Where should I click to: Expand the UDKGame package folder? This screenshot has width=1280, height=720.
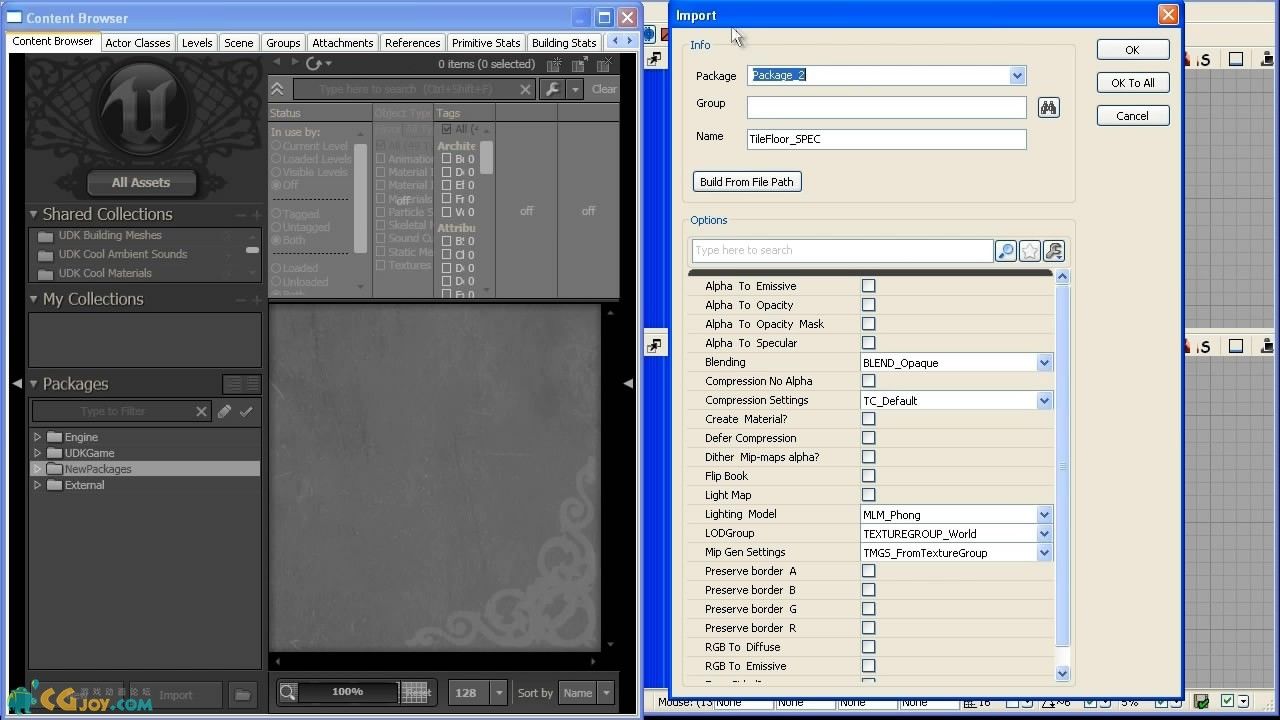coord(37,453)
